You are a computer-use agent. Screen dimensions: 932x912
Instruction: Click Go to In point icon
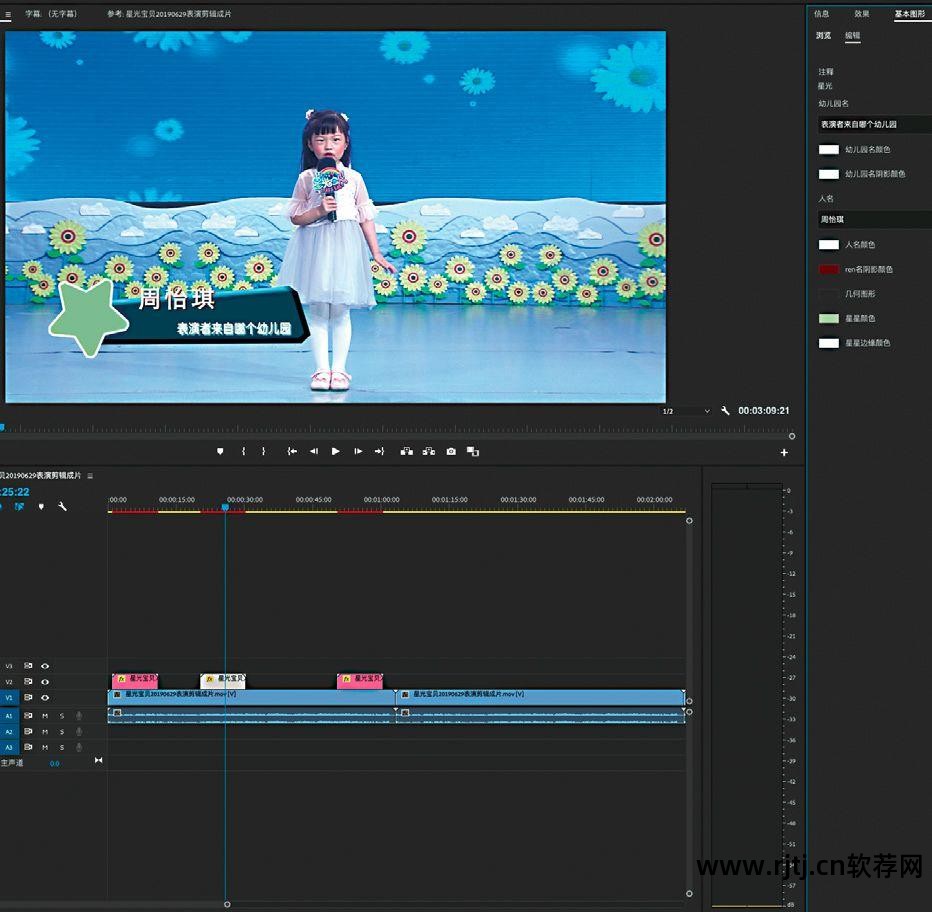(292, 451)
